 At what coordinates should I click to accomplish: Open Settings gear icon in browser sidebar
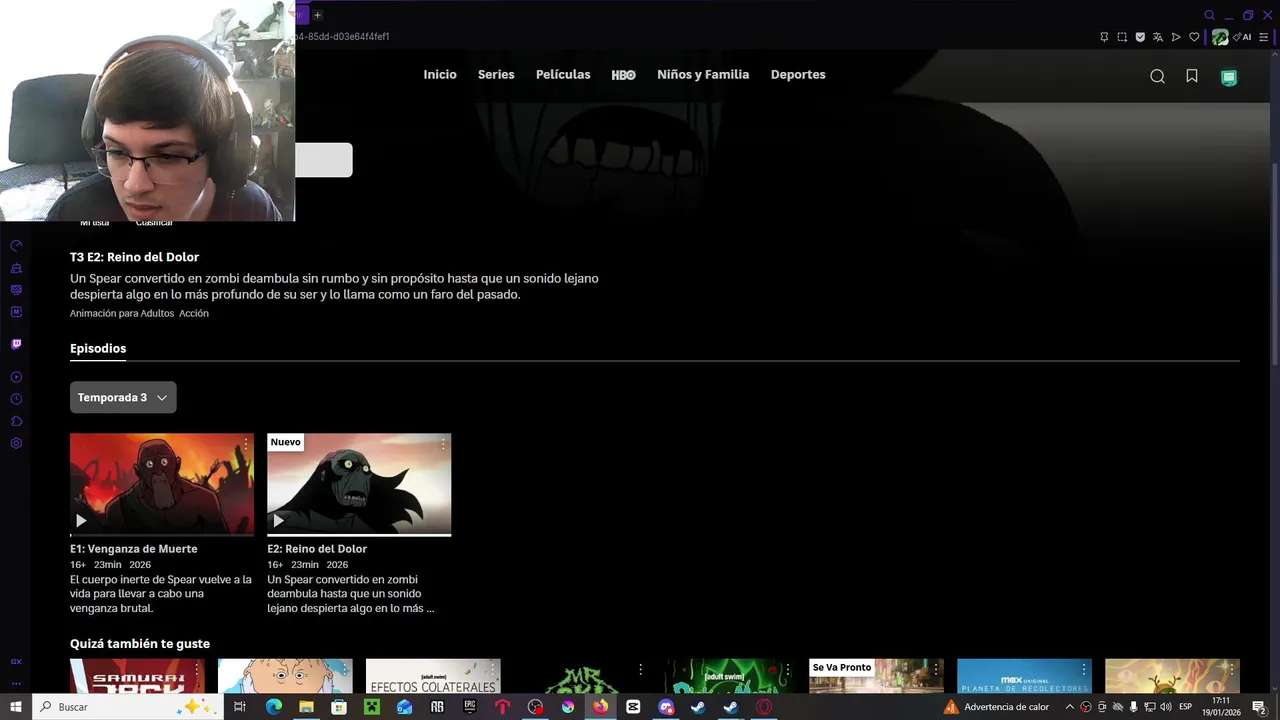(16, 443)
